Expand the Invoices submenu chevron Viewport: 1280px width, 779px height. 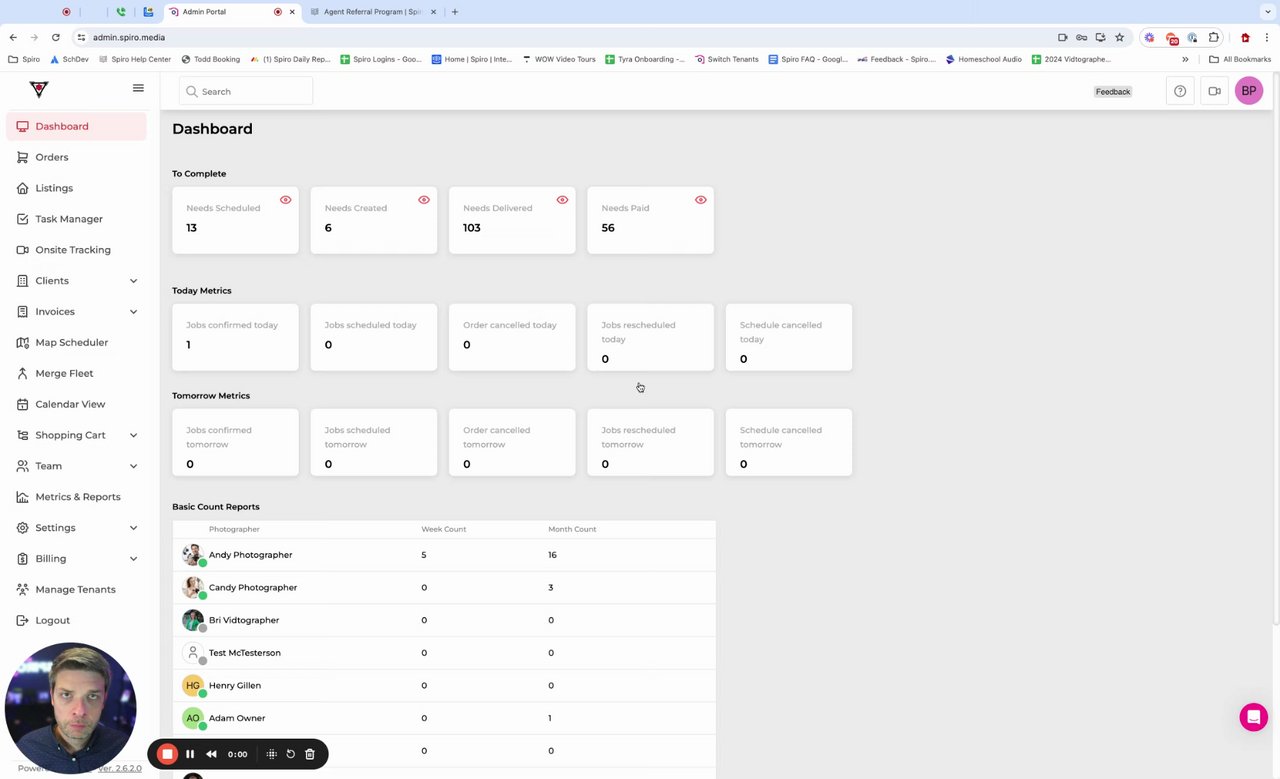click(133, 312)
